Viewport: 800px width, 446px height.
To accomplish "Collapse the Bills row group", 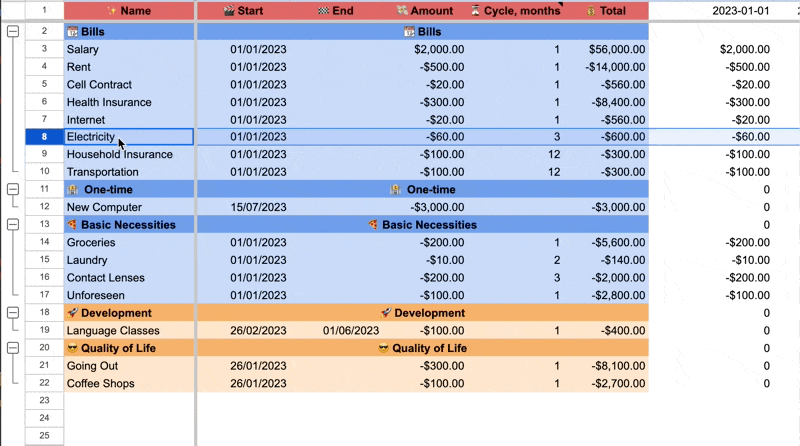I will pyautogui.click(x=13, y=32).
